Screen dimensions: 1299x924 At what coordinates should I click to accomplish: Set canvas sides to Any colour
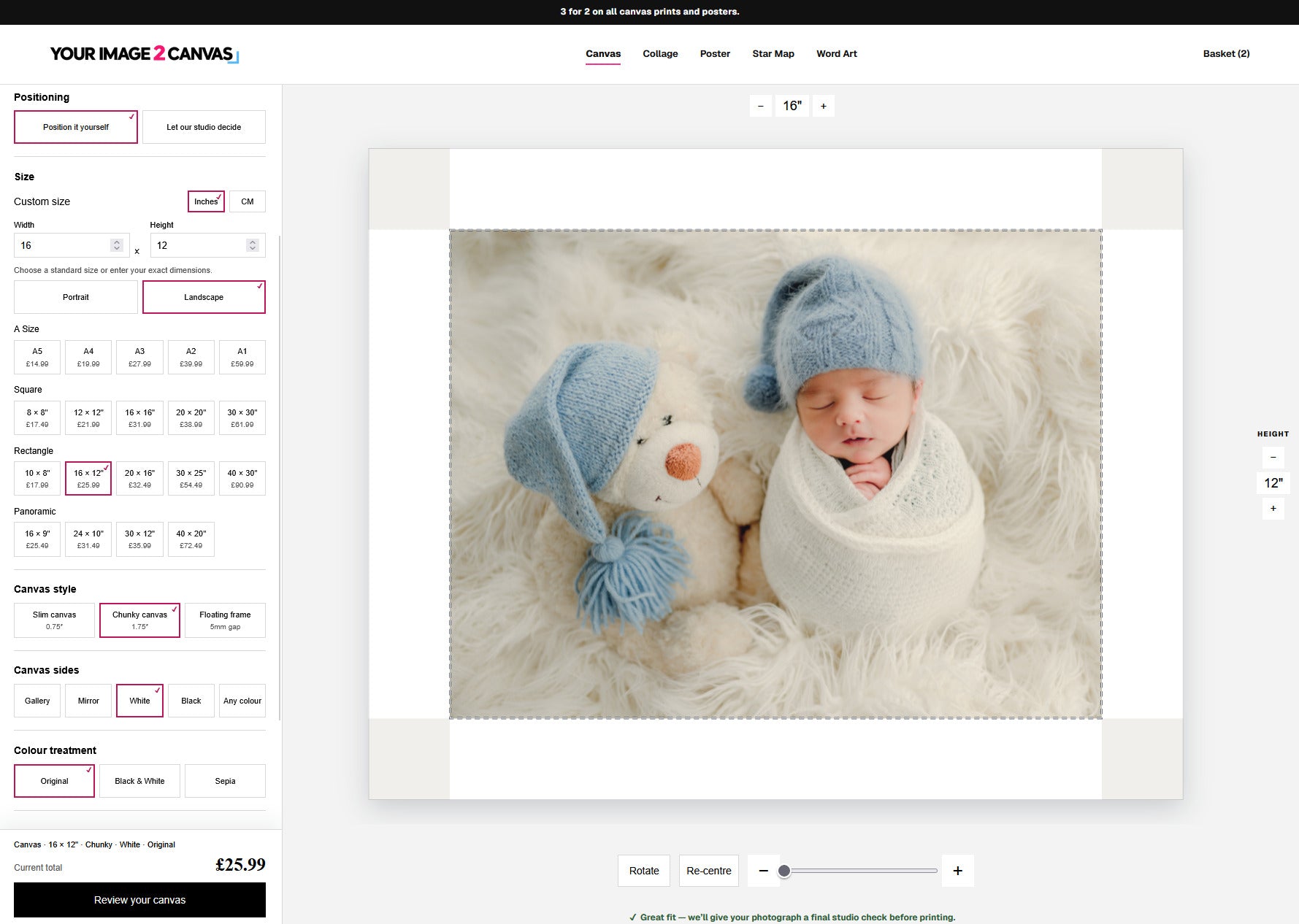click(x=242, y=701)
